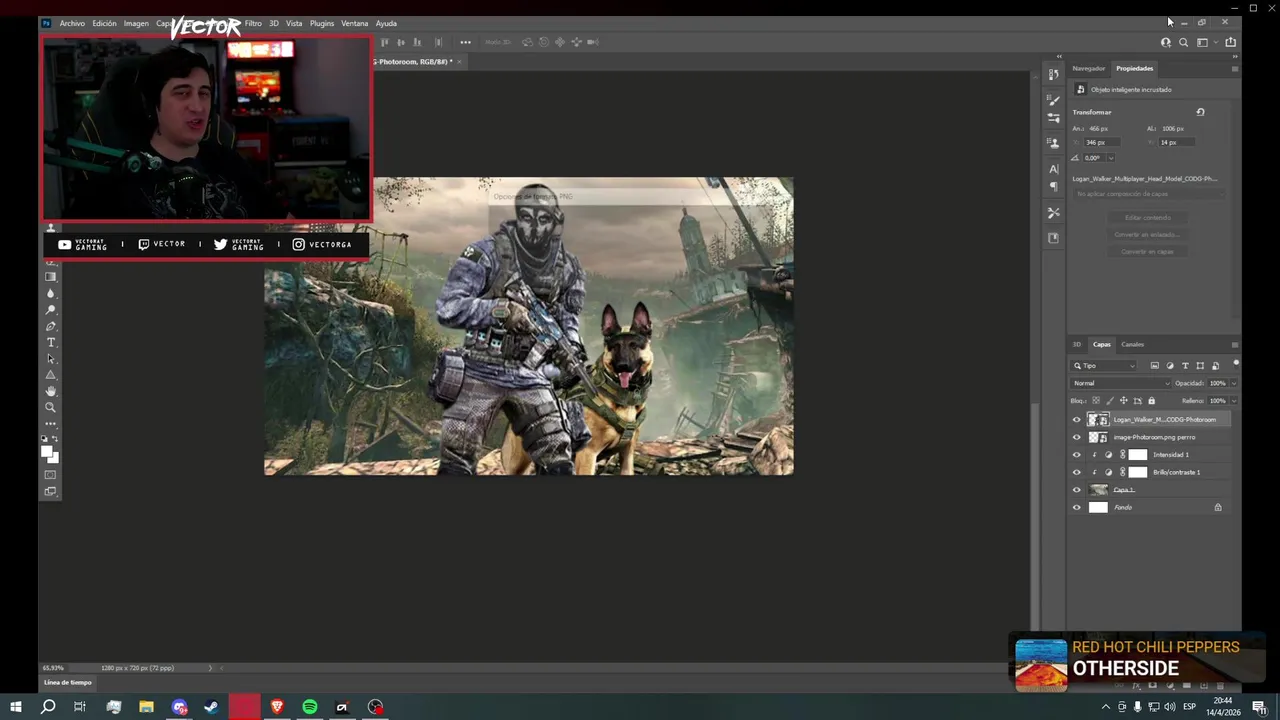This screenshot has height=720, width=1280.
Task: Hide the Intensidad 1 adjustment layer
Action: tap(1077, 455)
